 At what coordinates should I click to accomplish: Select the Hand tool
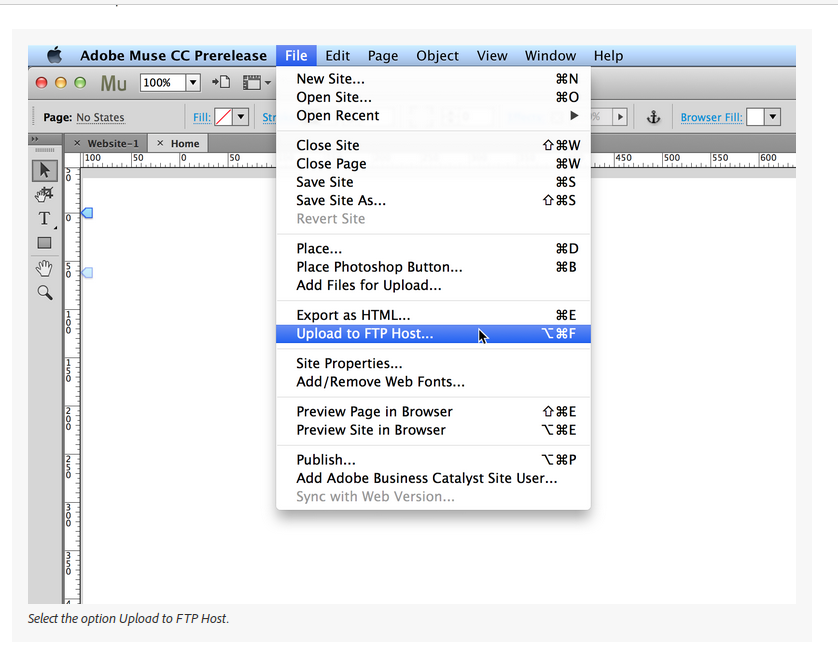tap(44, 268)
